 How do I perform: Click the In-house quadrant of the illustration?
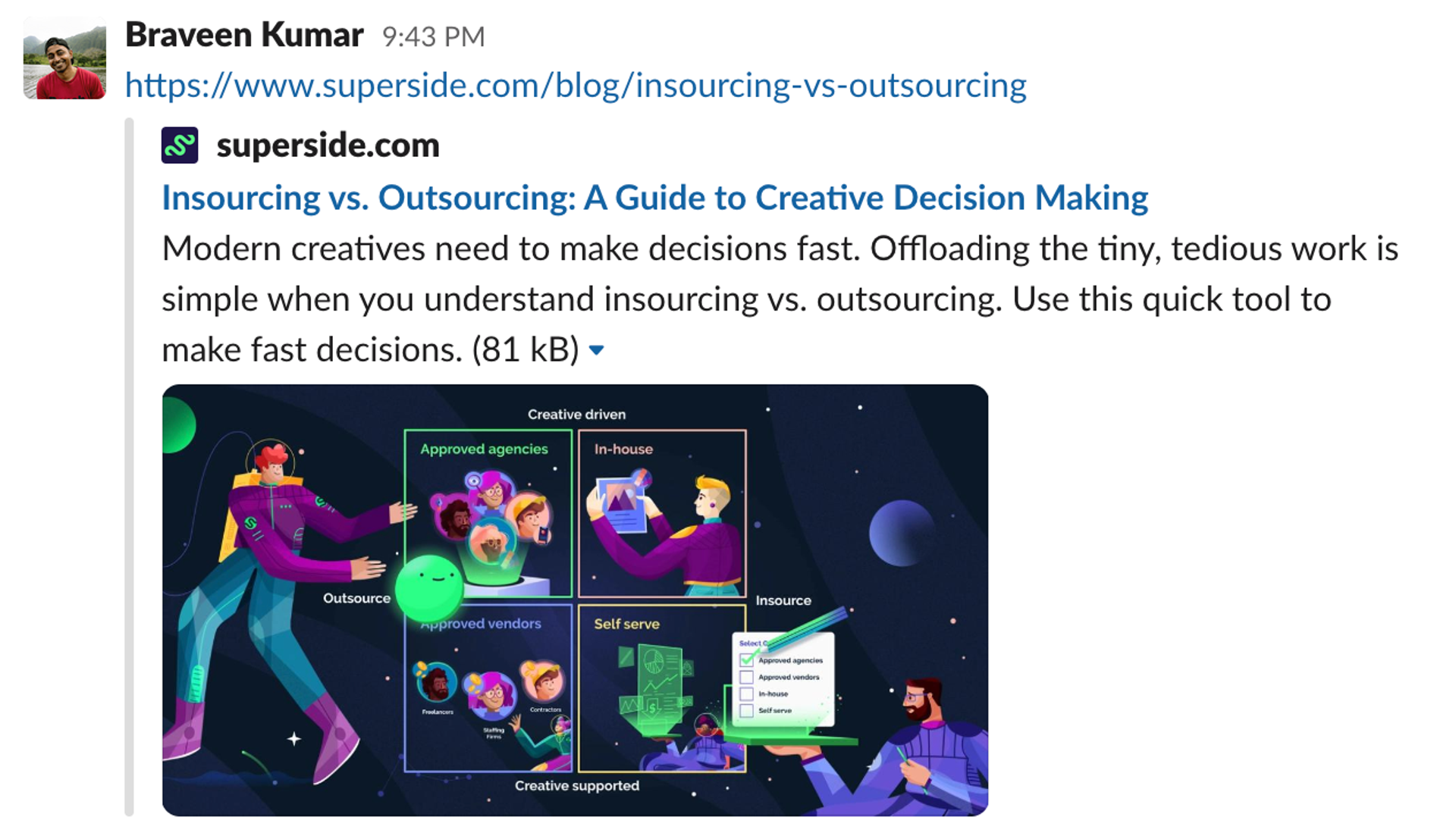(x=661, y=514)
